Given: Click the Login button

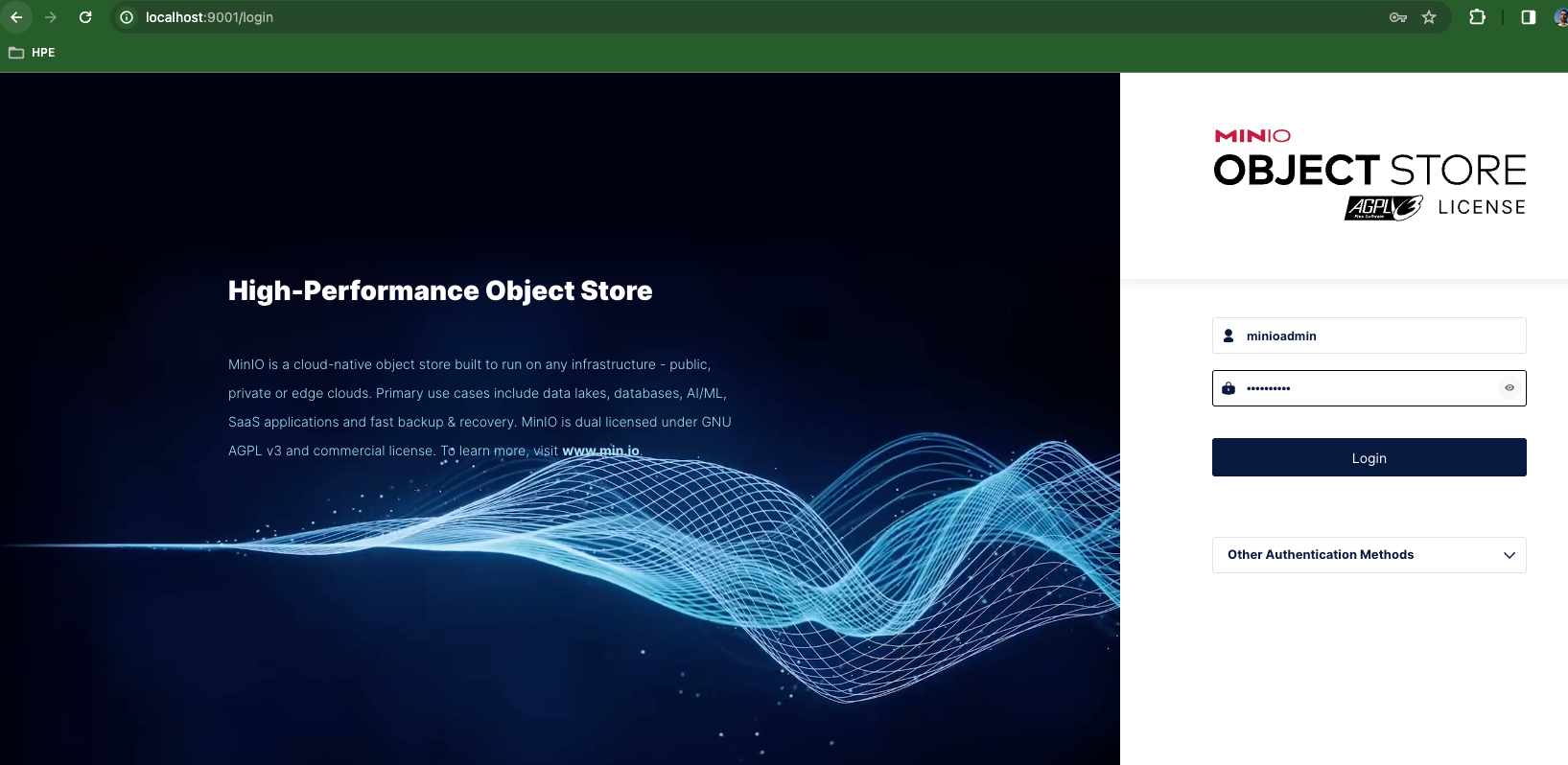Looking at the screenshot, I should (x=1369, y=457).
